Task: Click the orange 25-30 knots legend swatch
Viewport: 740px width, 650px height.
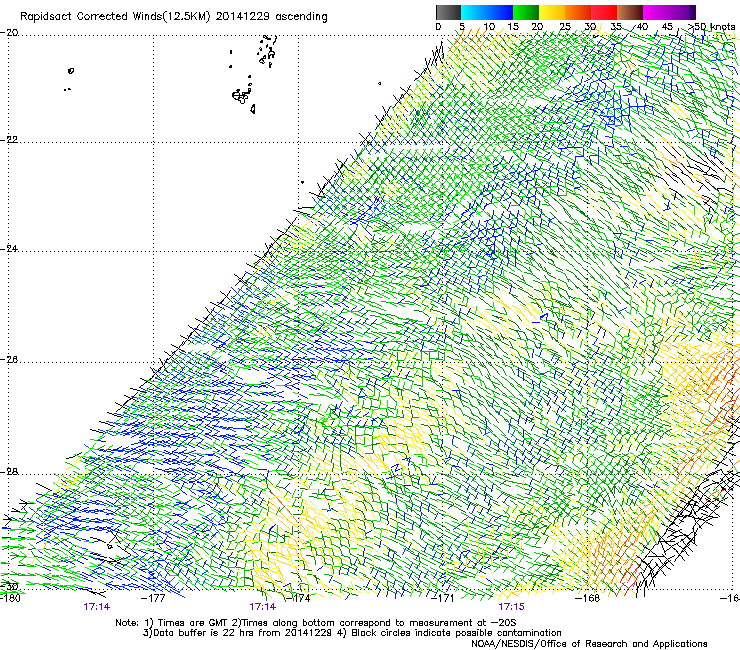Action: click(x=578, y=12)
